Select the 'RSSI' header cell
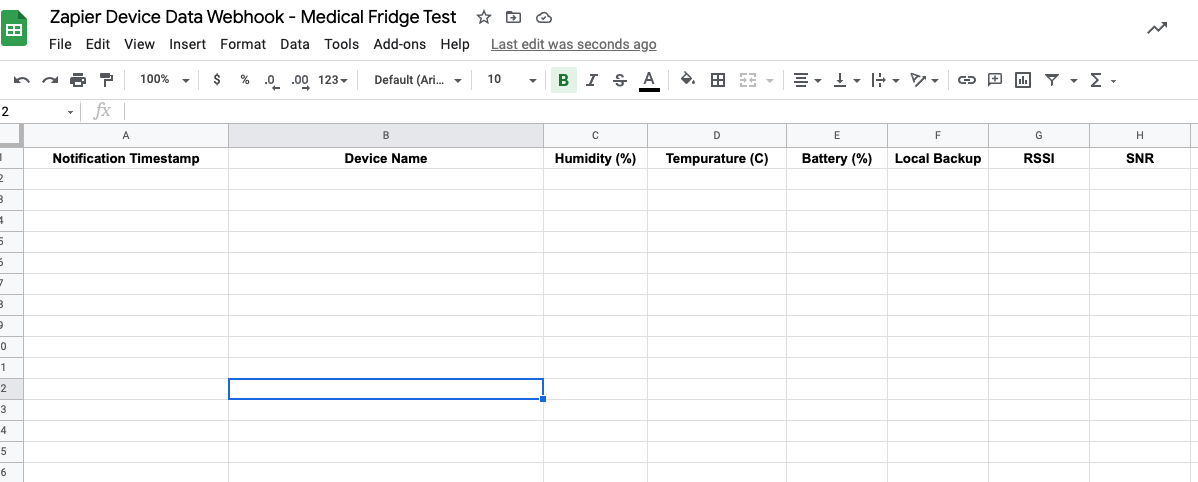The height and width of the screenshot is (482, 1198). (x=1039, y=158)
